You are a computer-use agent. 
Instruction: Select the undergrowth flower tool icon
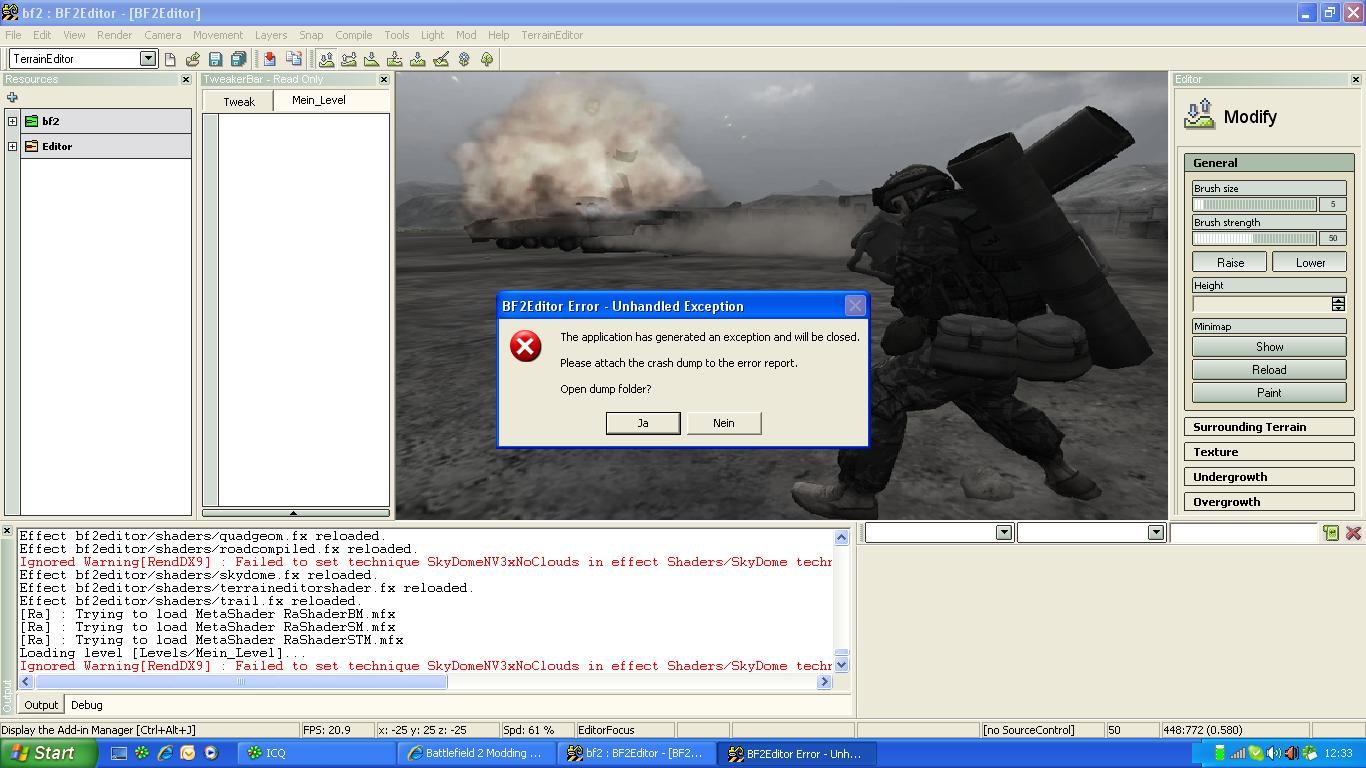tap(464, 59)
